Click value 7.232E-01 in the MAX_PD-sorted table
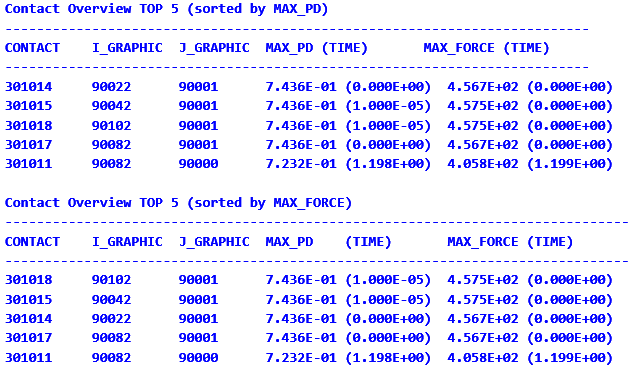The height and width of the screenshot is (368, 638). click(301, 164)
